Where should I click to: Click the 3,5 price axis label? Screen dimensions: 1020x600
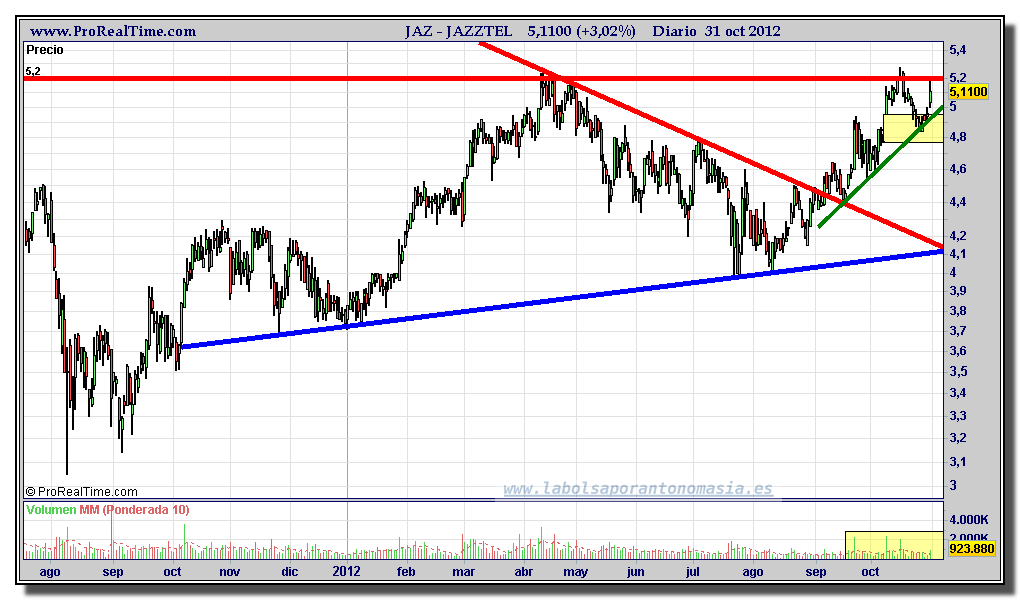tap(957, 372)
